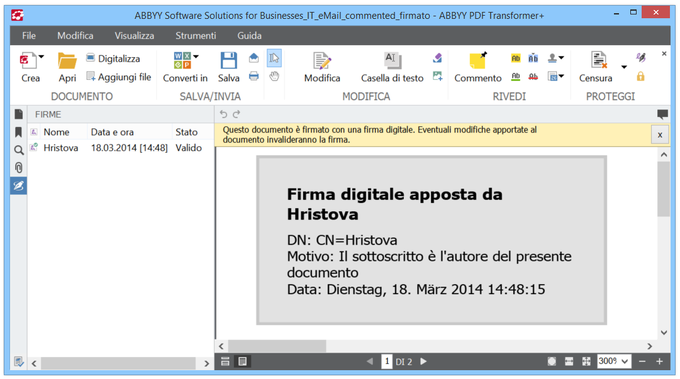Click the add image icon
680x379 pixels.
pyautogui.click(x=437, y=76)
